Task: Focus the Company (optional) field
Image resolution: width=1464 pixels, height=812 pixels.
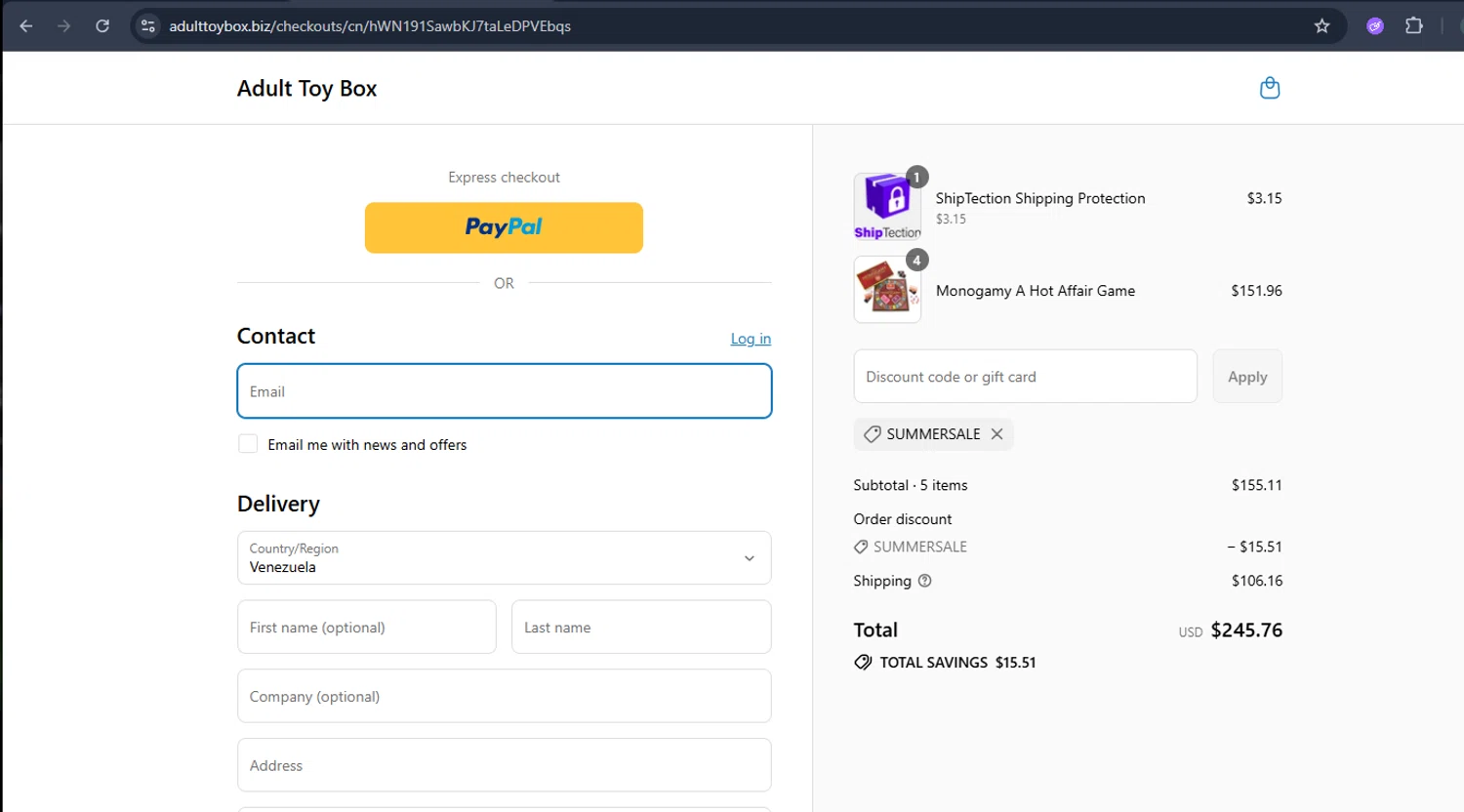Action: pyautogui.click(x=505, y=696)
